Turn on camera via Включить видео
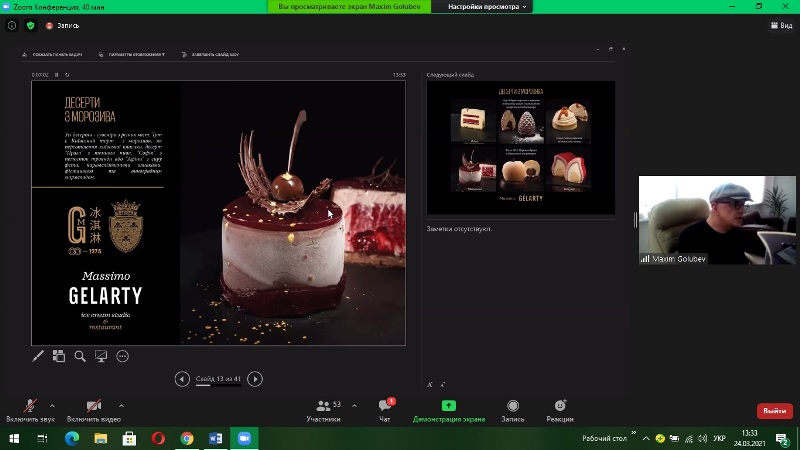Screen dimensions: 800x450 [x=93, y=409]
